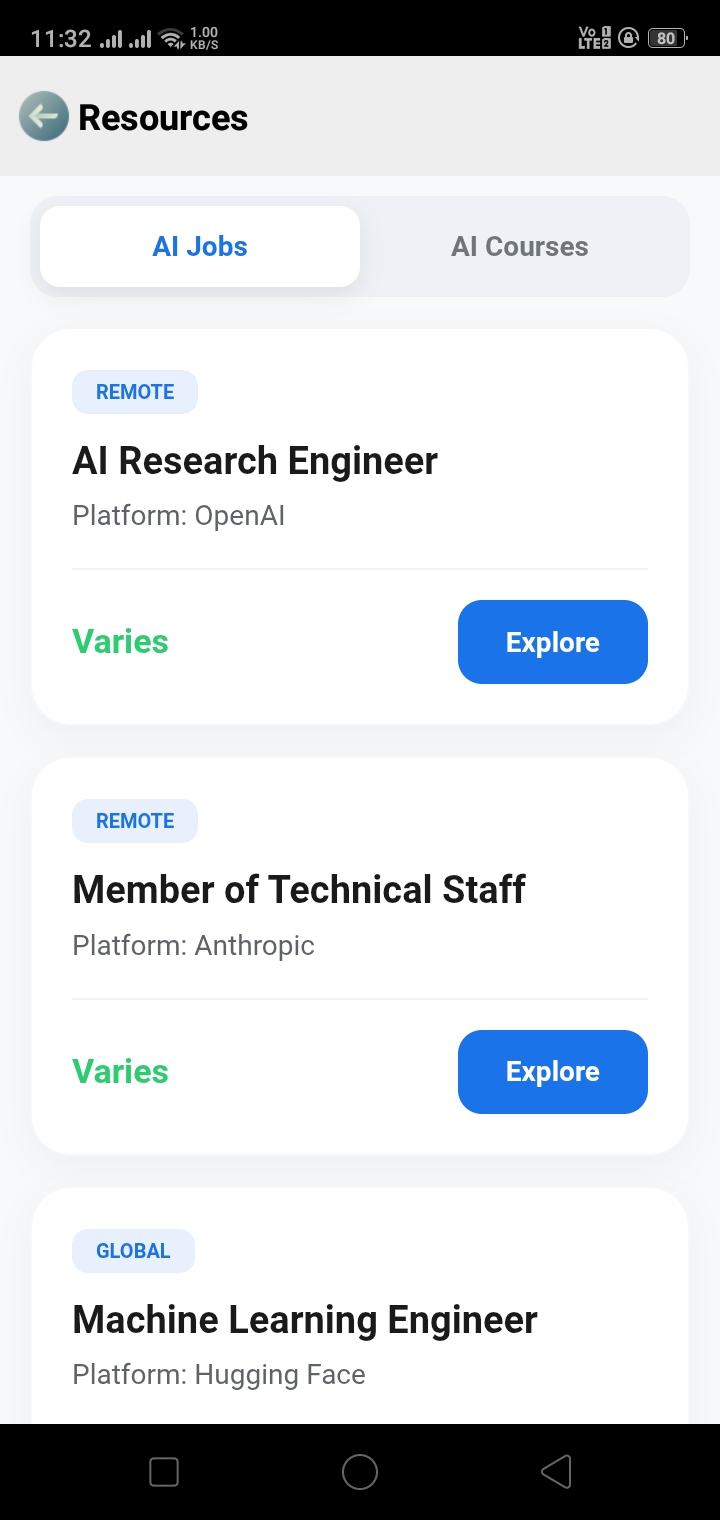Tap the battery level indicator
The image size is (720, 1520).
[x=666, y=38]
